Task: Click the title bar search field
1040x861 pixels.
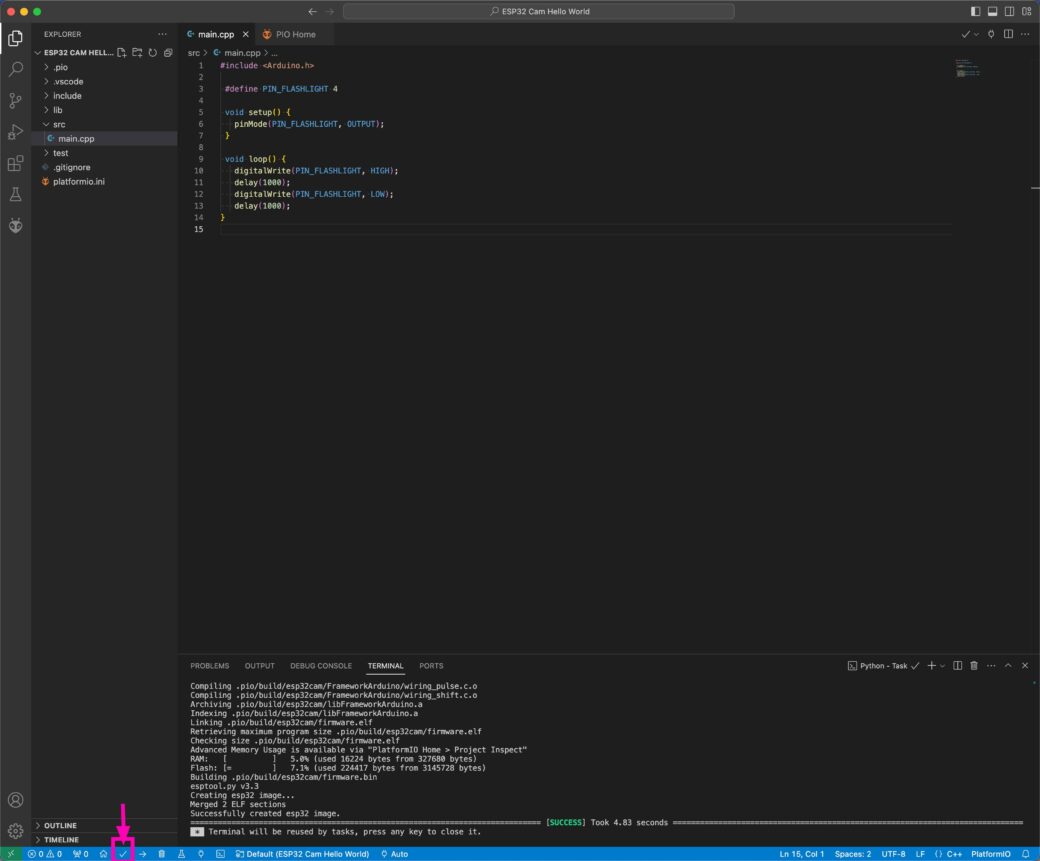Action: click(538, 11)
